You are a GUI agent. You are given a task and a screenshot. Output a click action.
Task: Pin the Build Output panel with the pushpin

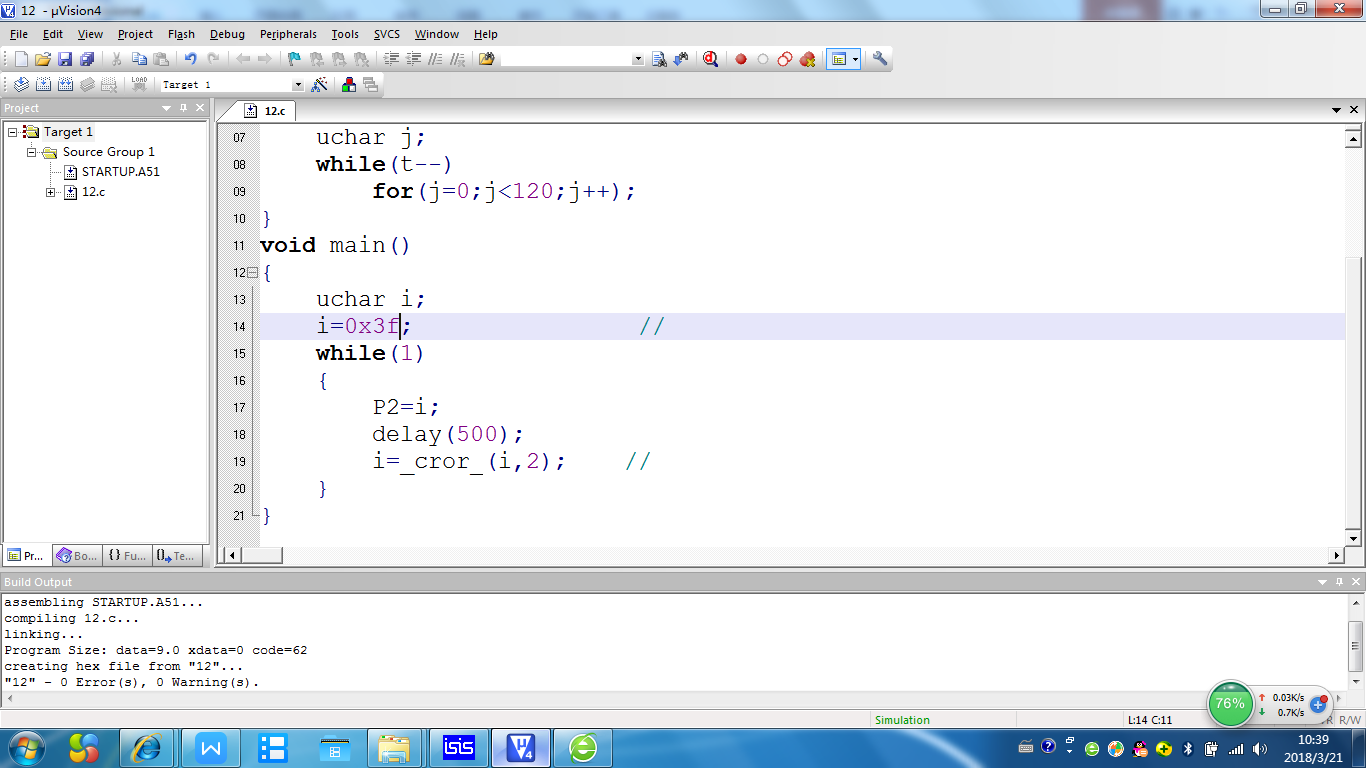click(x=1338, y=582)
